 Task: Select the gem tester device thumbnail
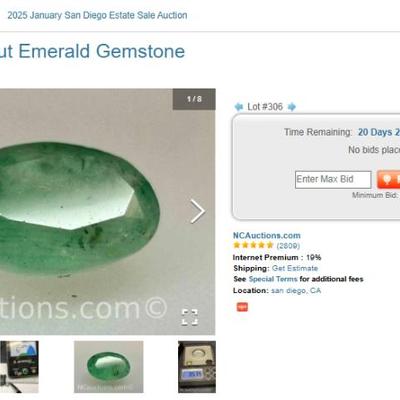coord(19,367)
